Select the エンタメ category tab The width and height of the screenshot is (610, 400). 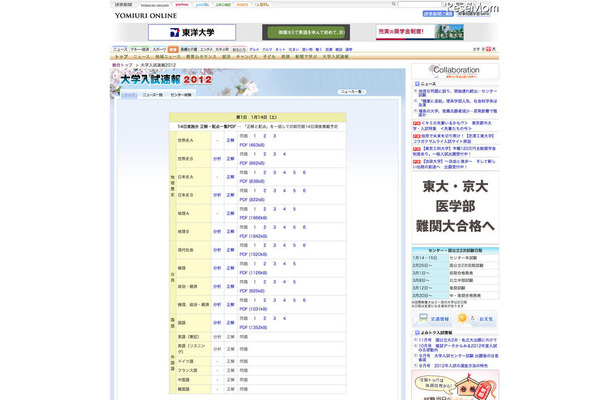click(206, 49)
